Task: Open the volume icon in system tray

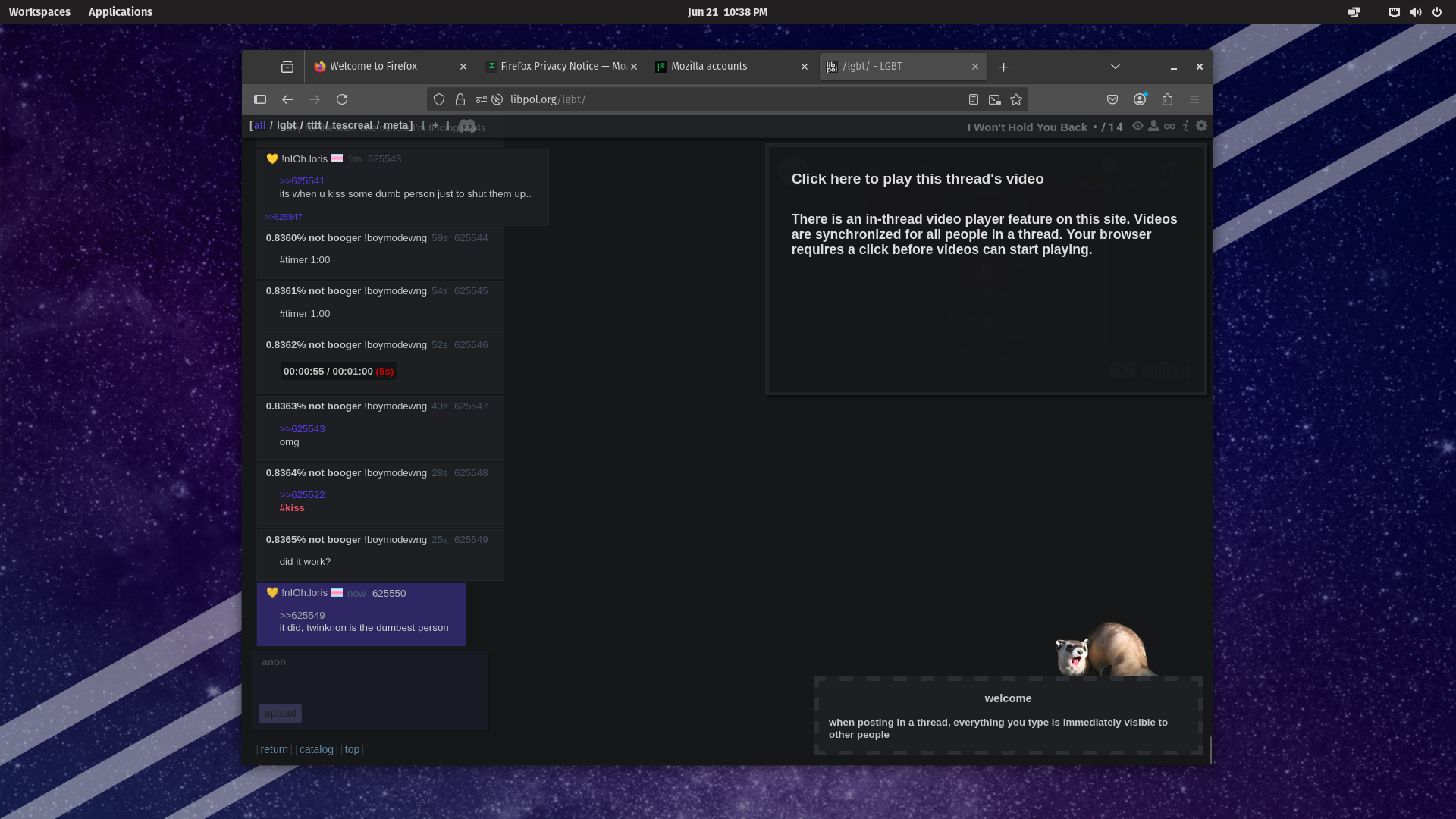Action: tap(1415, 12)
